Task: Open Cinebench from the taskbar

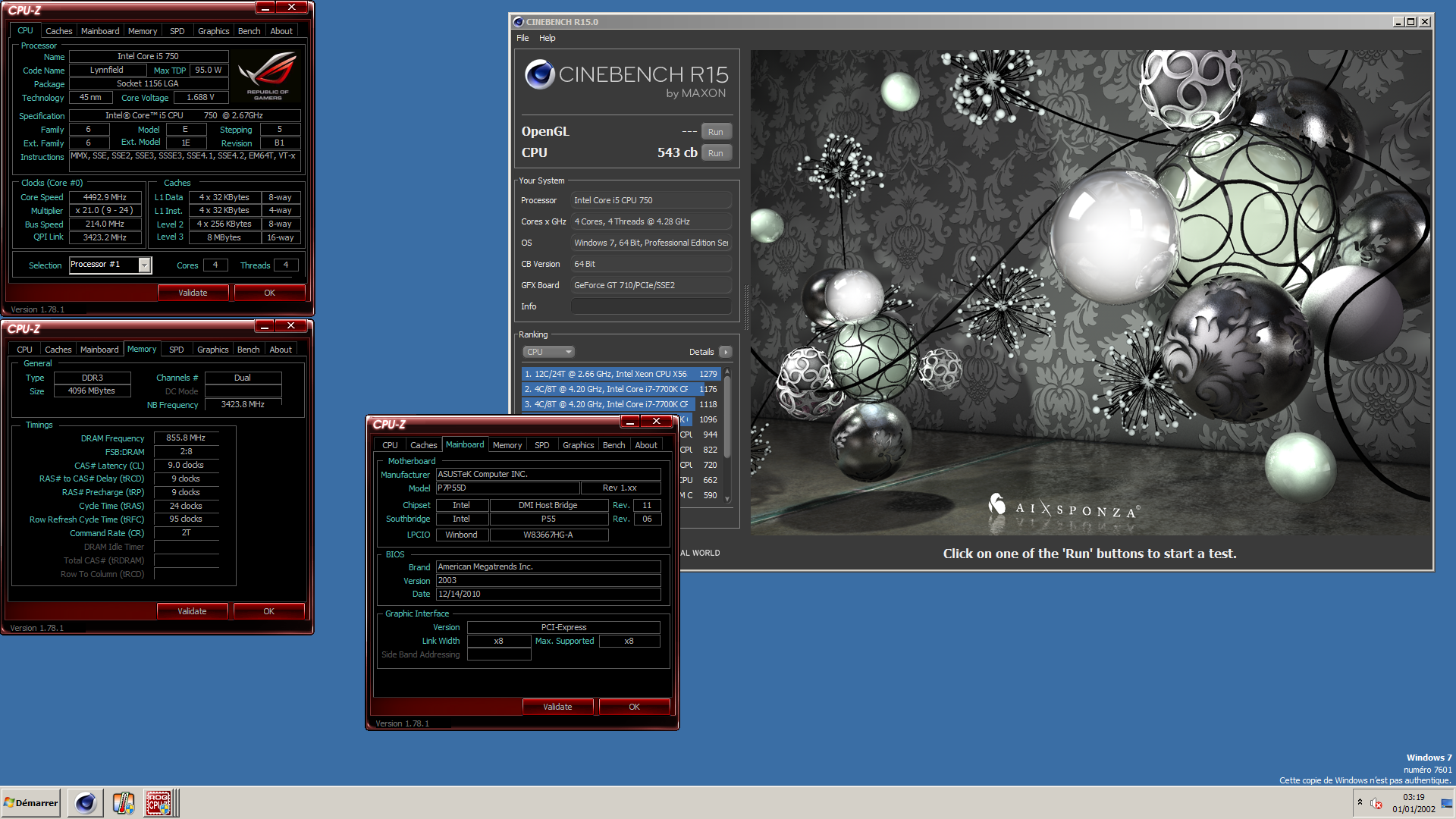Action: click(85, 802)
